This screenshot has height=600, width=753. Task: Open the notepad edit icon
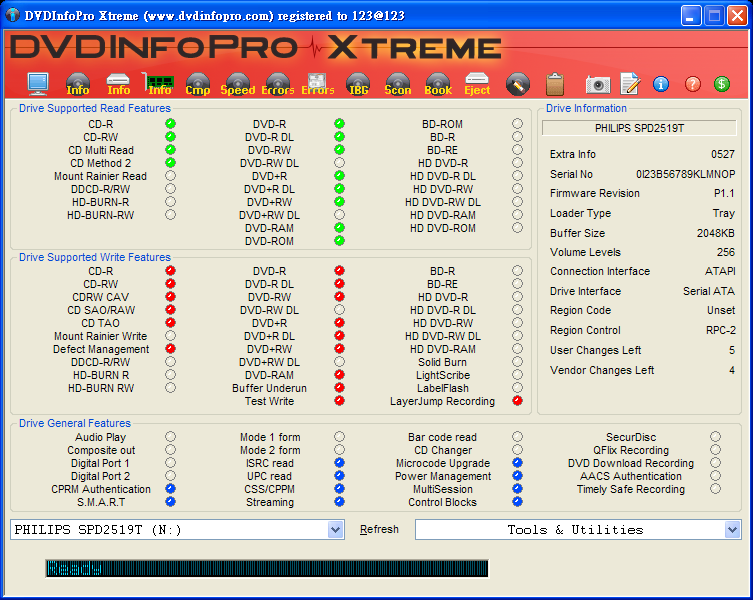pos(630,84)
